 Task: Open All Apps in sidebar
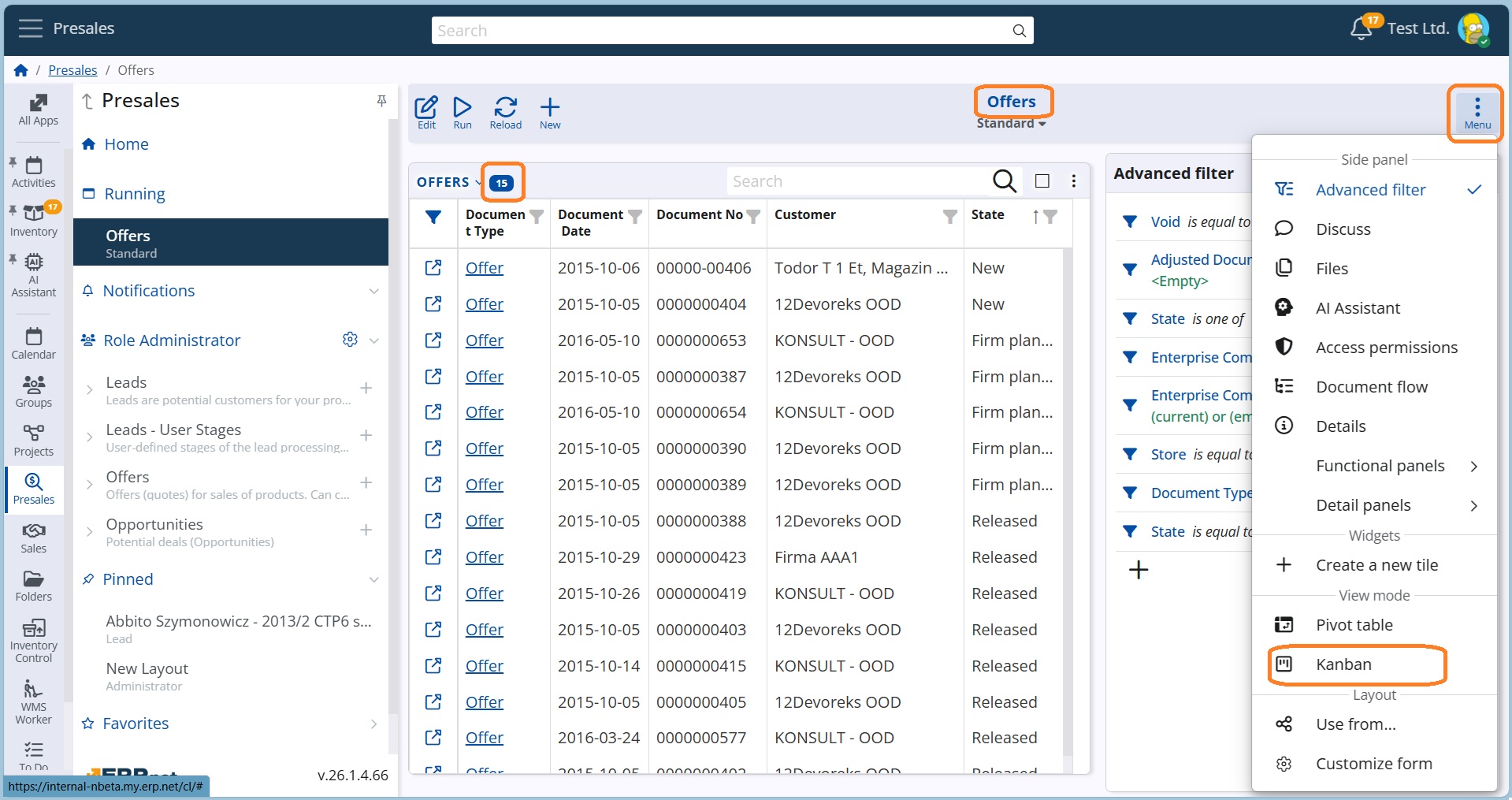[38, 110]
